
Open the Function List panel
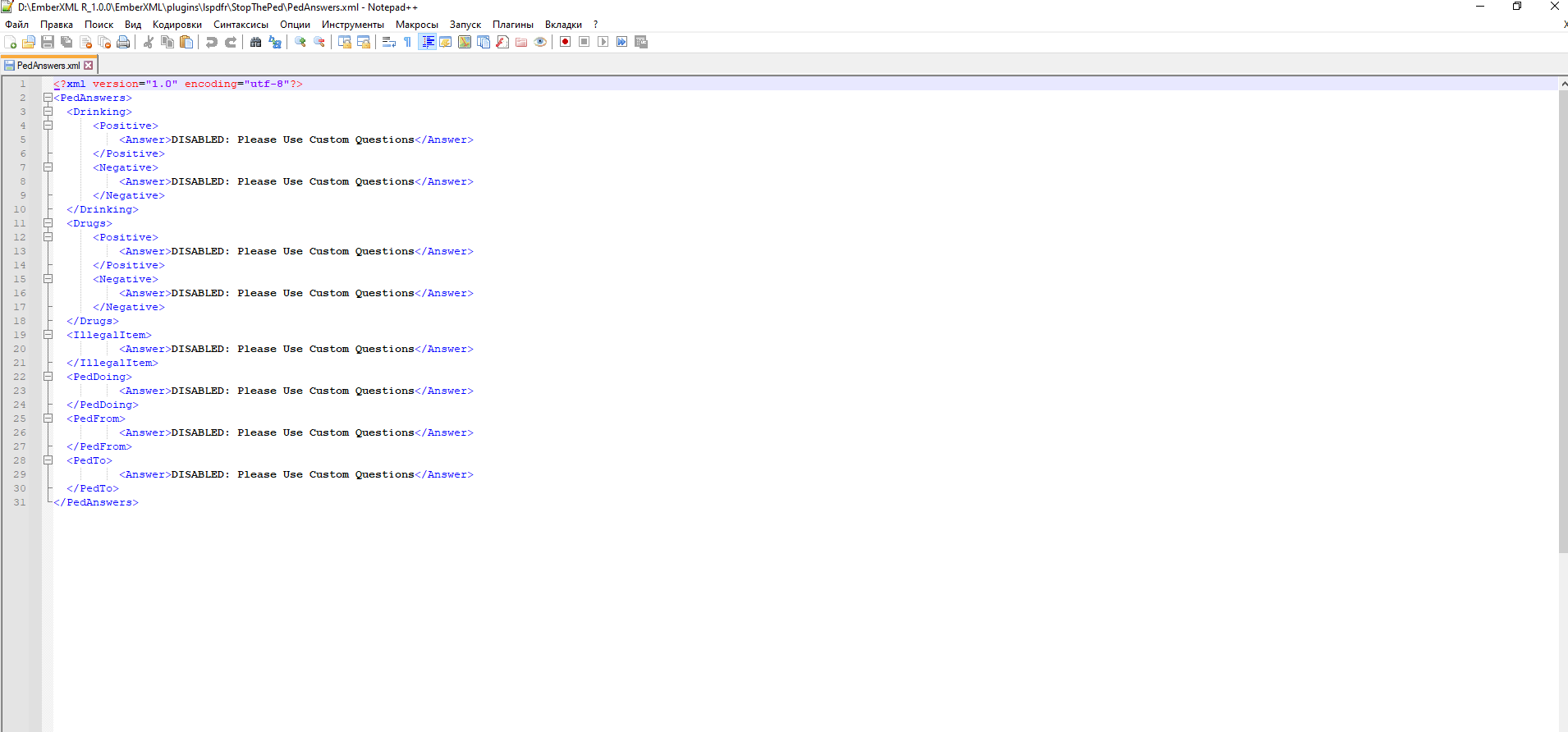(x=502, y=42)
